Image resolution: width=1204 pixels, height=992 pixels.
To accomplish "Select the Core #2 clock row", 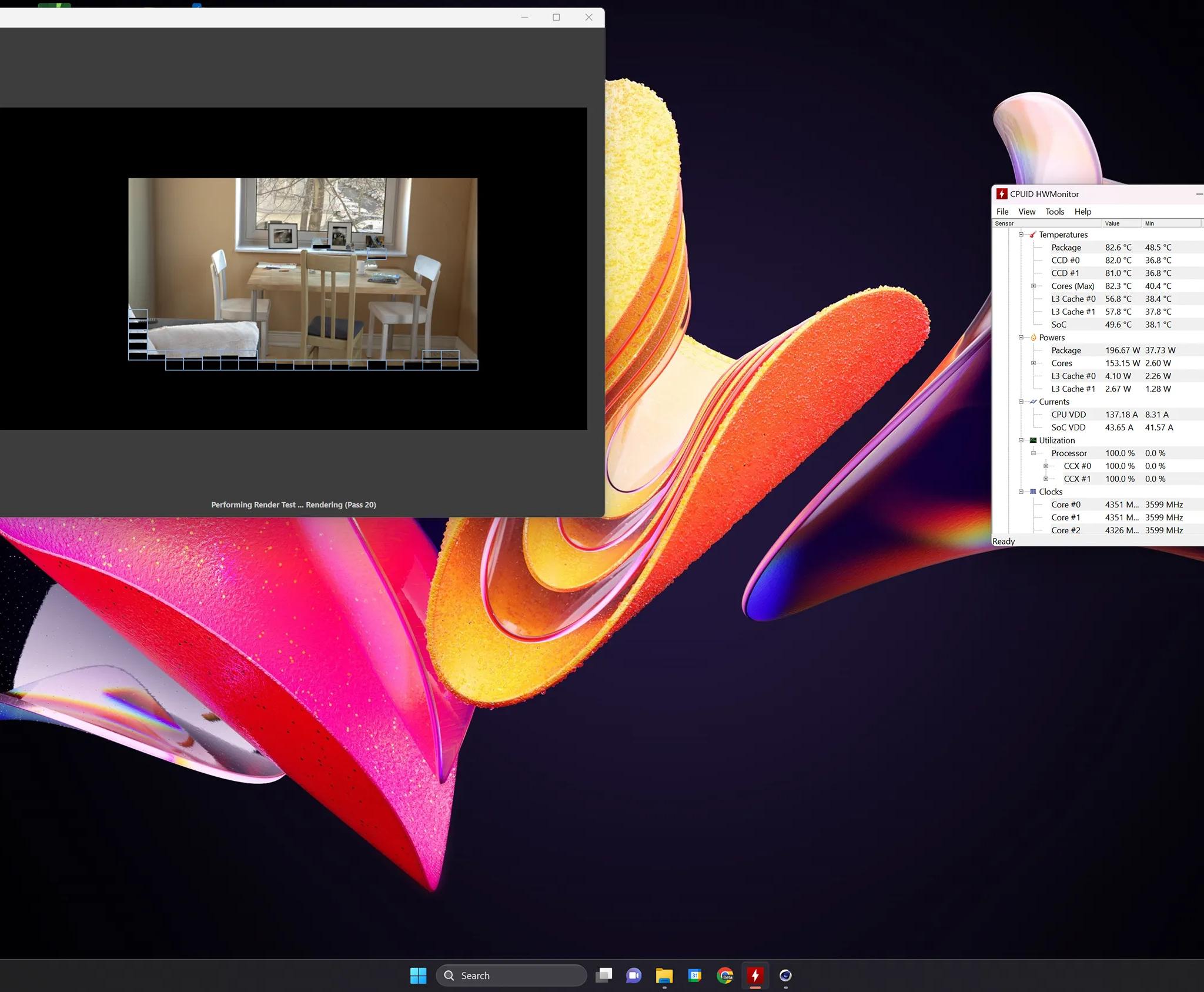I will (1127, 530).
